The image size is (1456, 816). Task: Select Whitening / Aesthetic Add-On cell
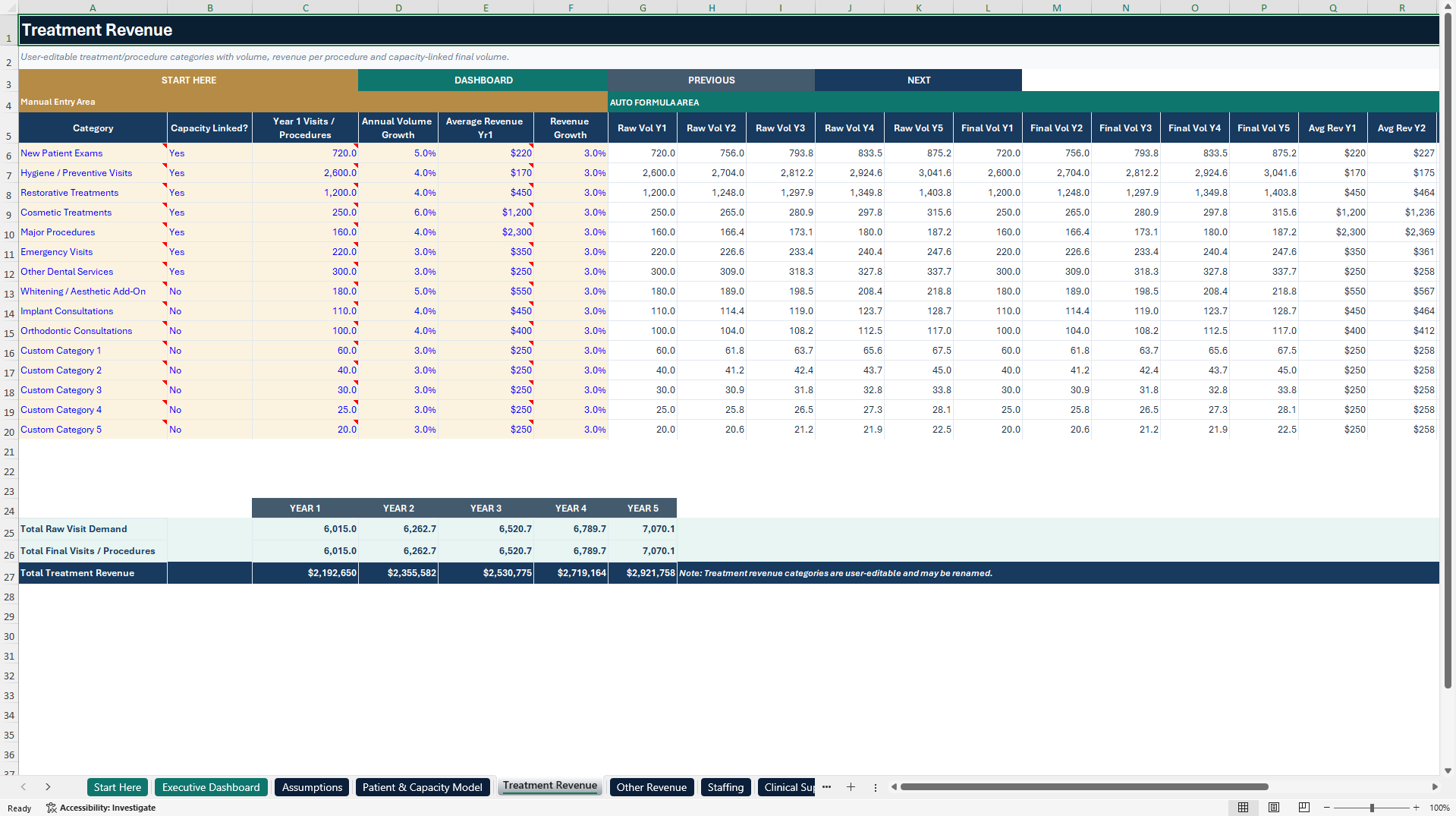93,291
